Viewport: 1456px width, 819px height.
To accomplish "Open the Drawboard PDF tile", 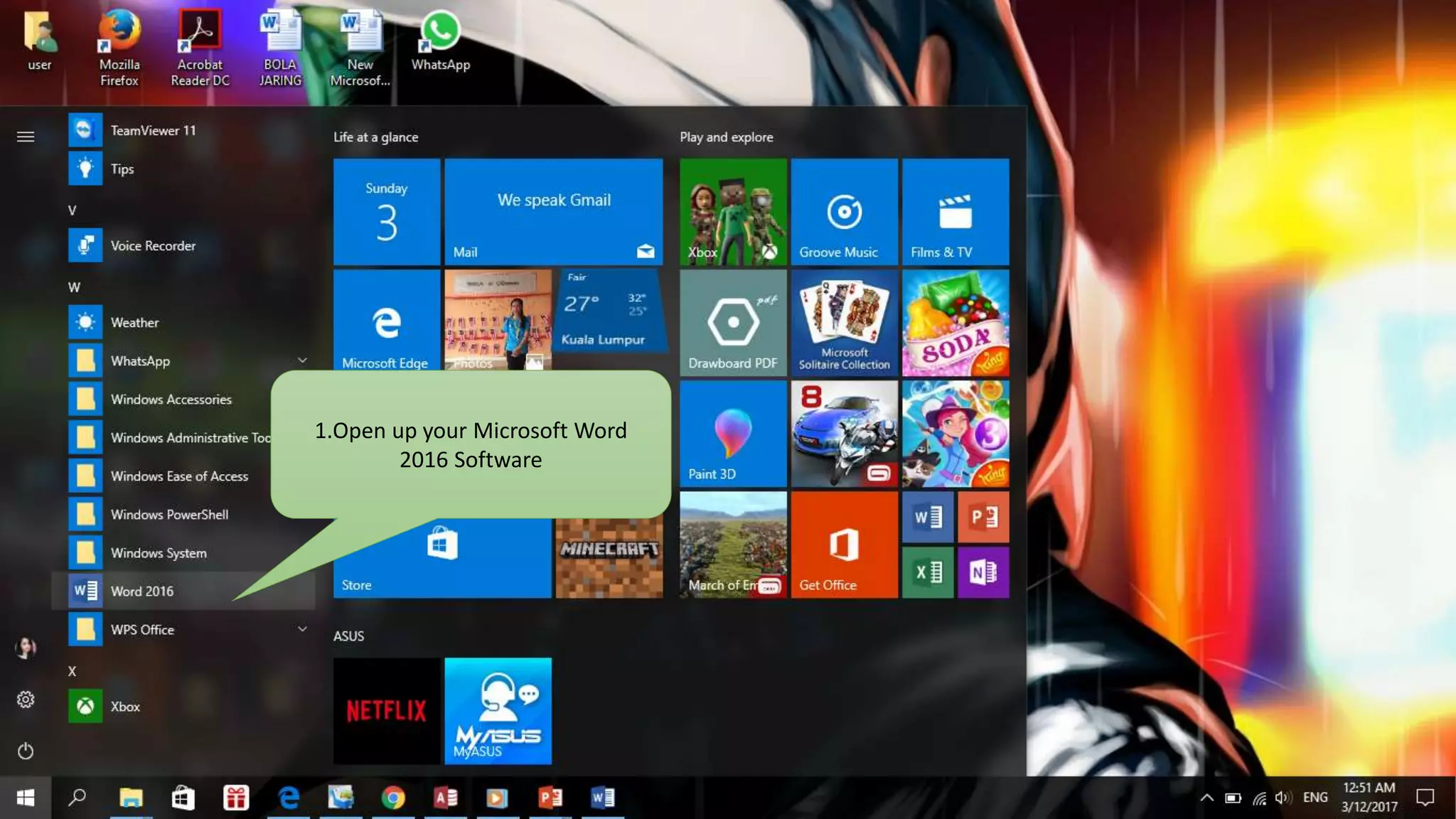I will [733, 322].
